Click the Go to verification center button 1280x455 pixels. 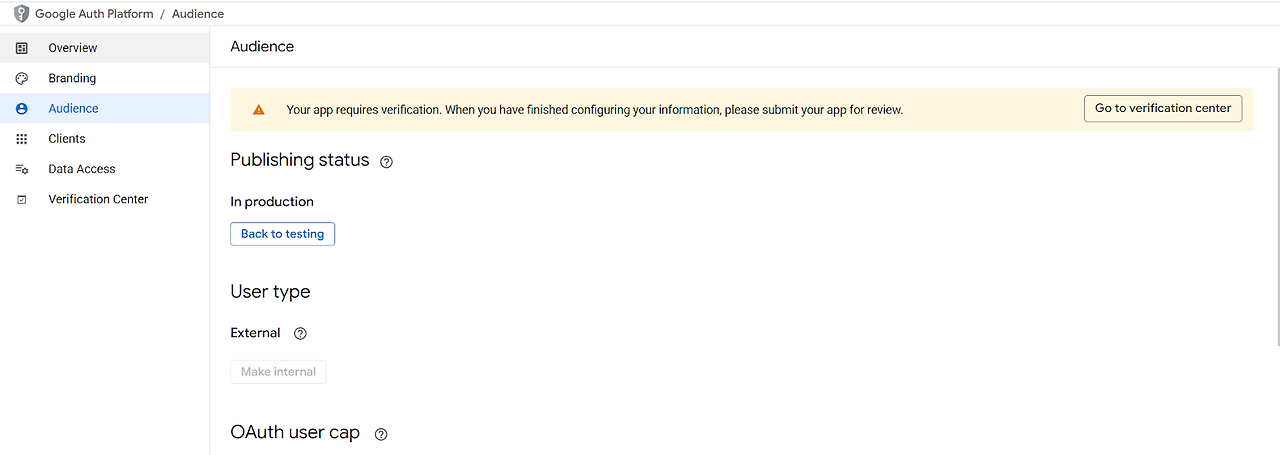coord(1163,108)
